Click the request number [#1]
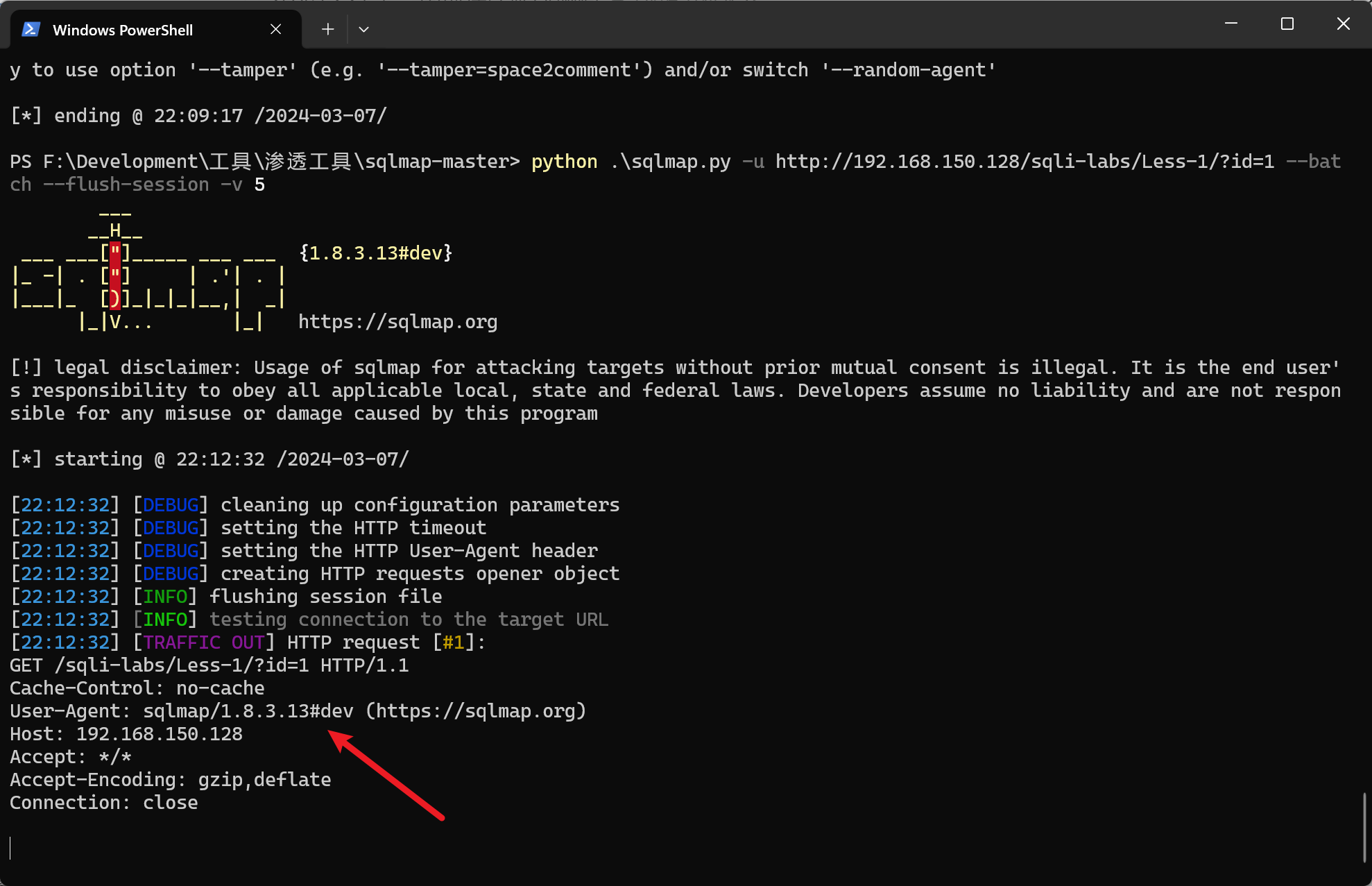This screenshot has width=1372, height=886. [454, 642]
